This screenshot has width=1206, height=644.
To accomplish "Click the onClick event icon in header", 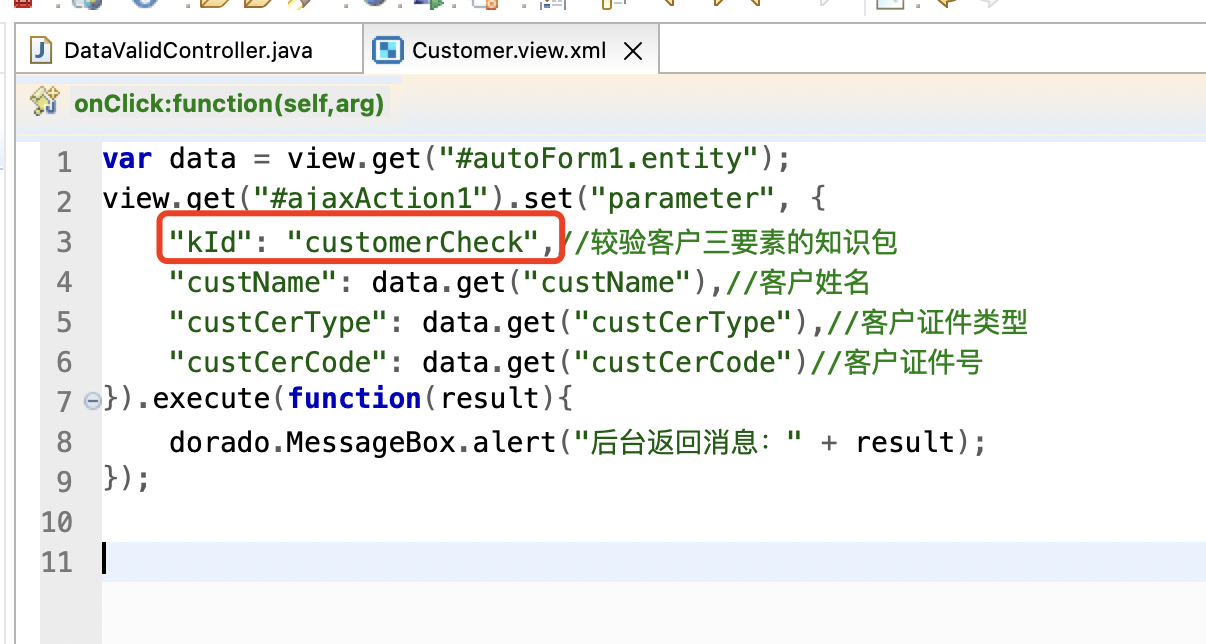I will [44, 102].
